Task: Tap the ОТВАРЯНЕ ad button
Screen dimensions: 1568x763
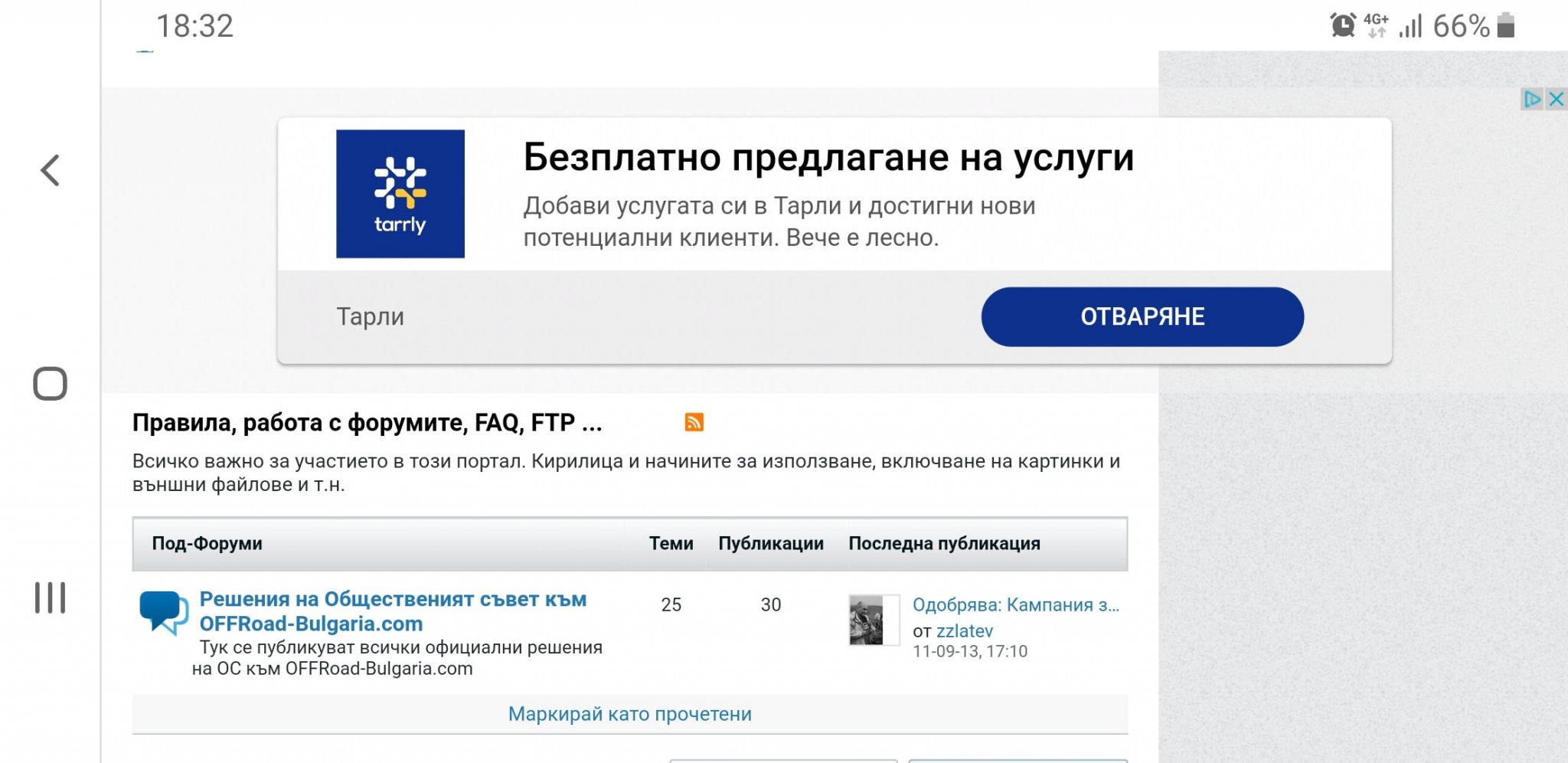Action: (x=1142, y=316)
